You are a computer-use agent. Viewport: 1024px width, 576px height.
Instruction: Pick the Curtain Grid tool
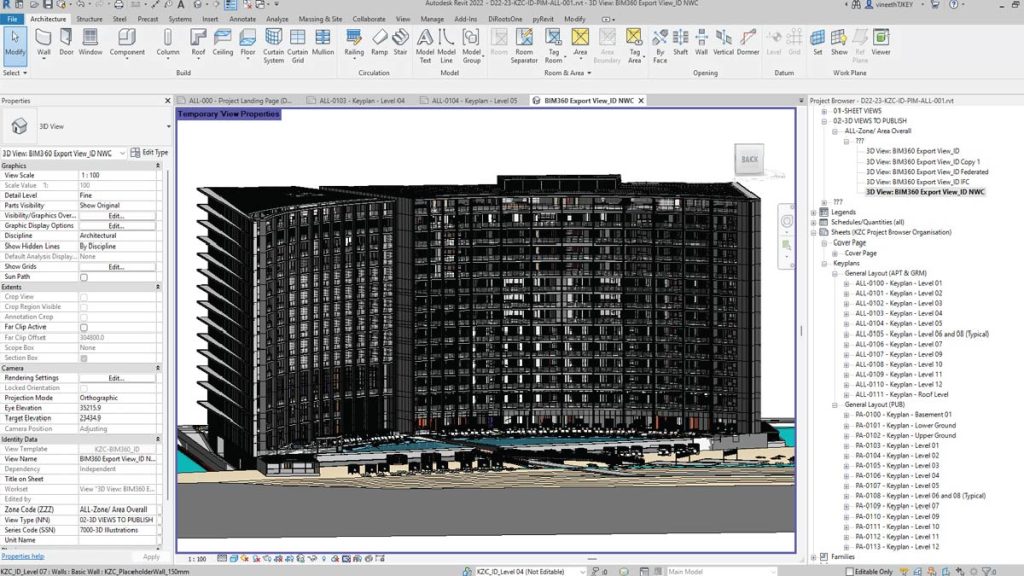pyautogui.click(x=297, y=44)
